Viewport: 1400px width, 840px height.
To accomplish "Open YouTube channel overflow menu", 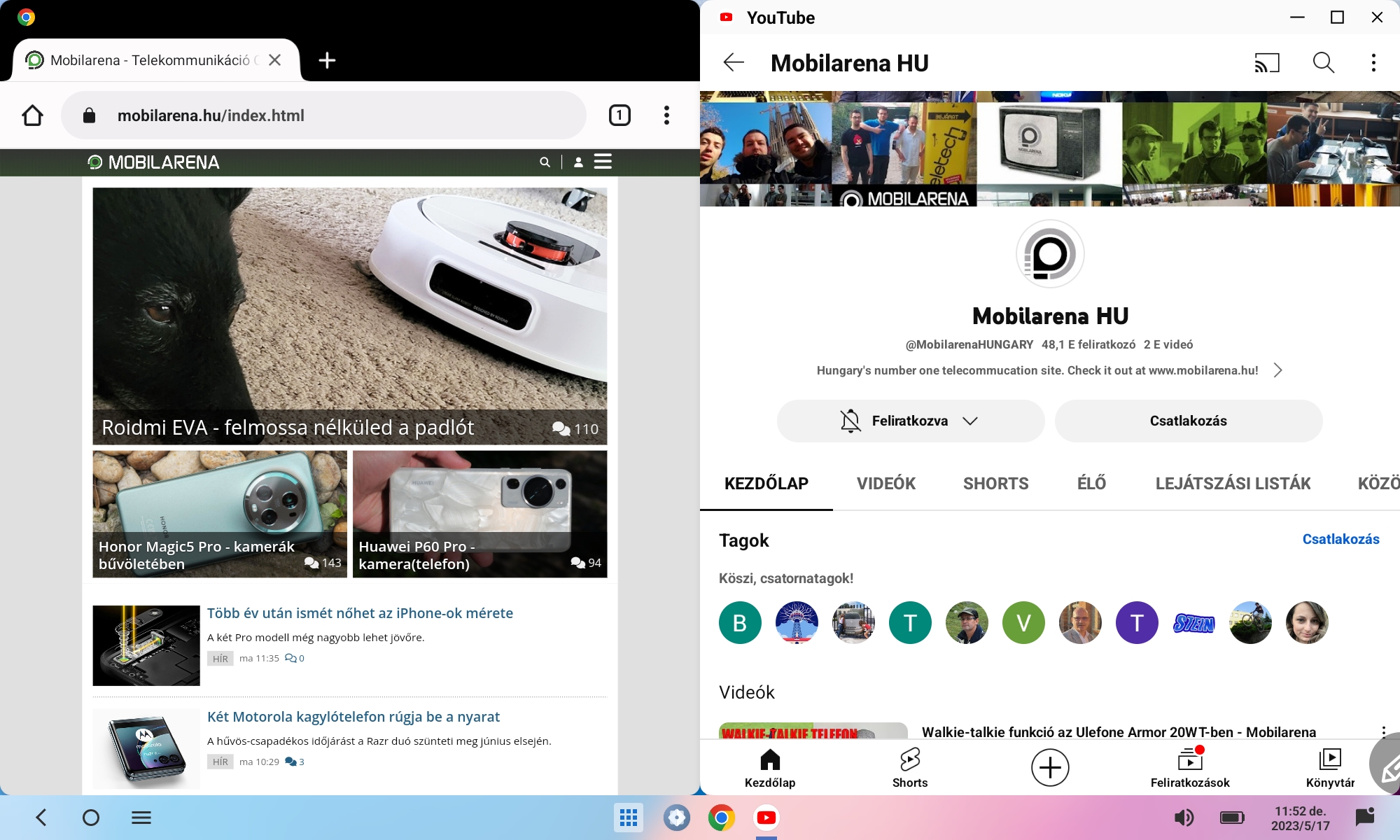I will [1373, 63].
